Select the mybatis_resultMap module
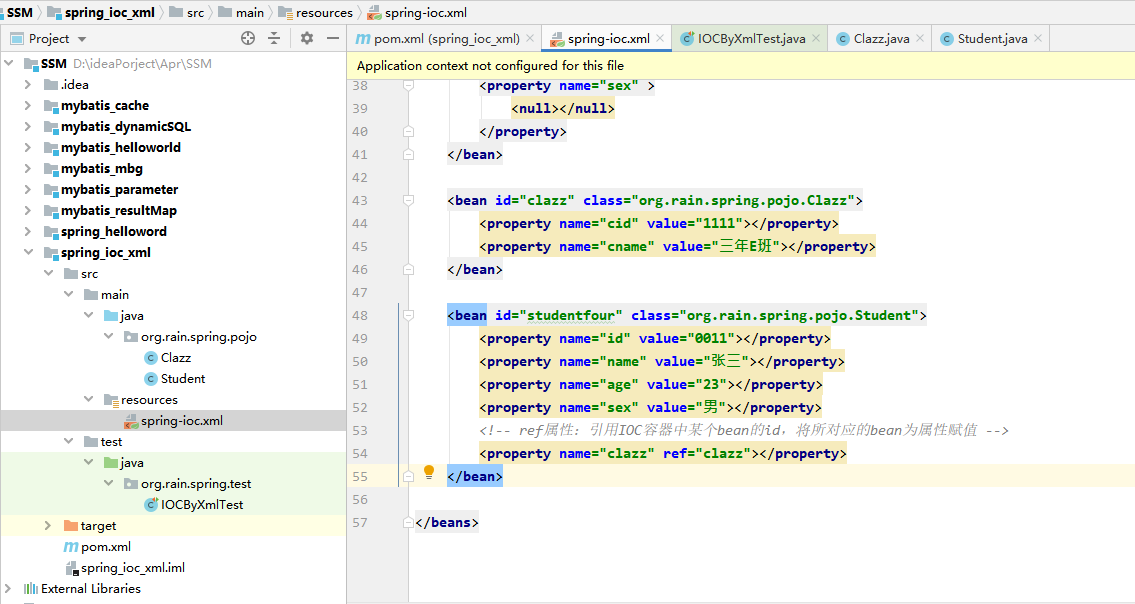The image size is (1135, 604). coord(119,211)
